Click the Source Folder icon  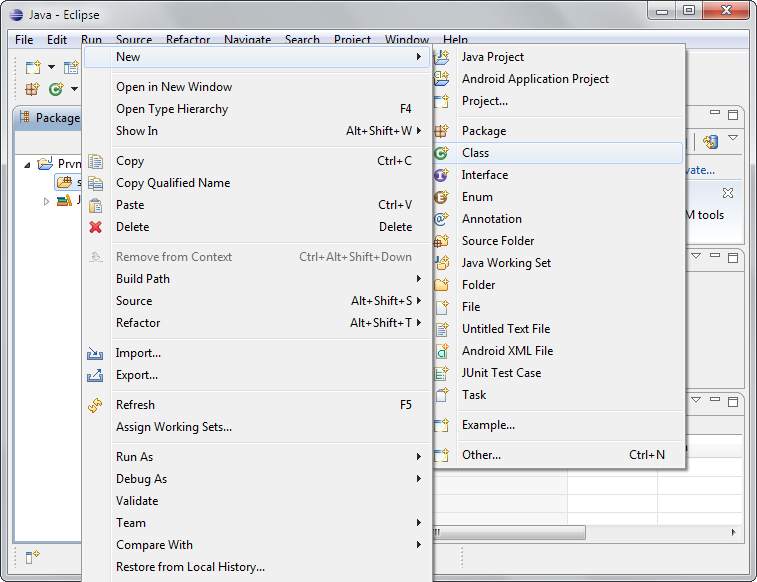tap(442, 241)
